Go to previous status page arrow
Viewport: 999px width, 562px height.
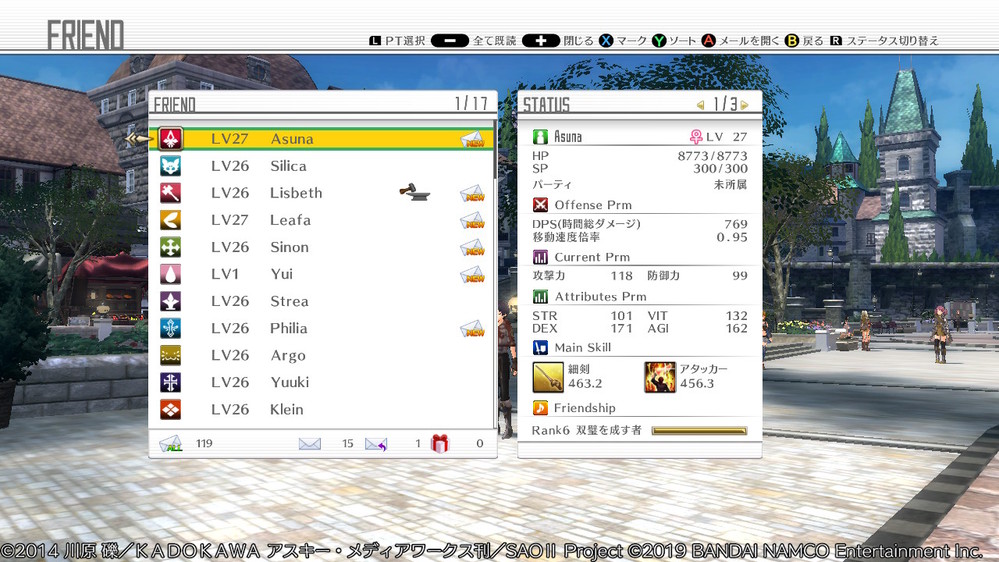[x=700, y=104]
